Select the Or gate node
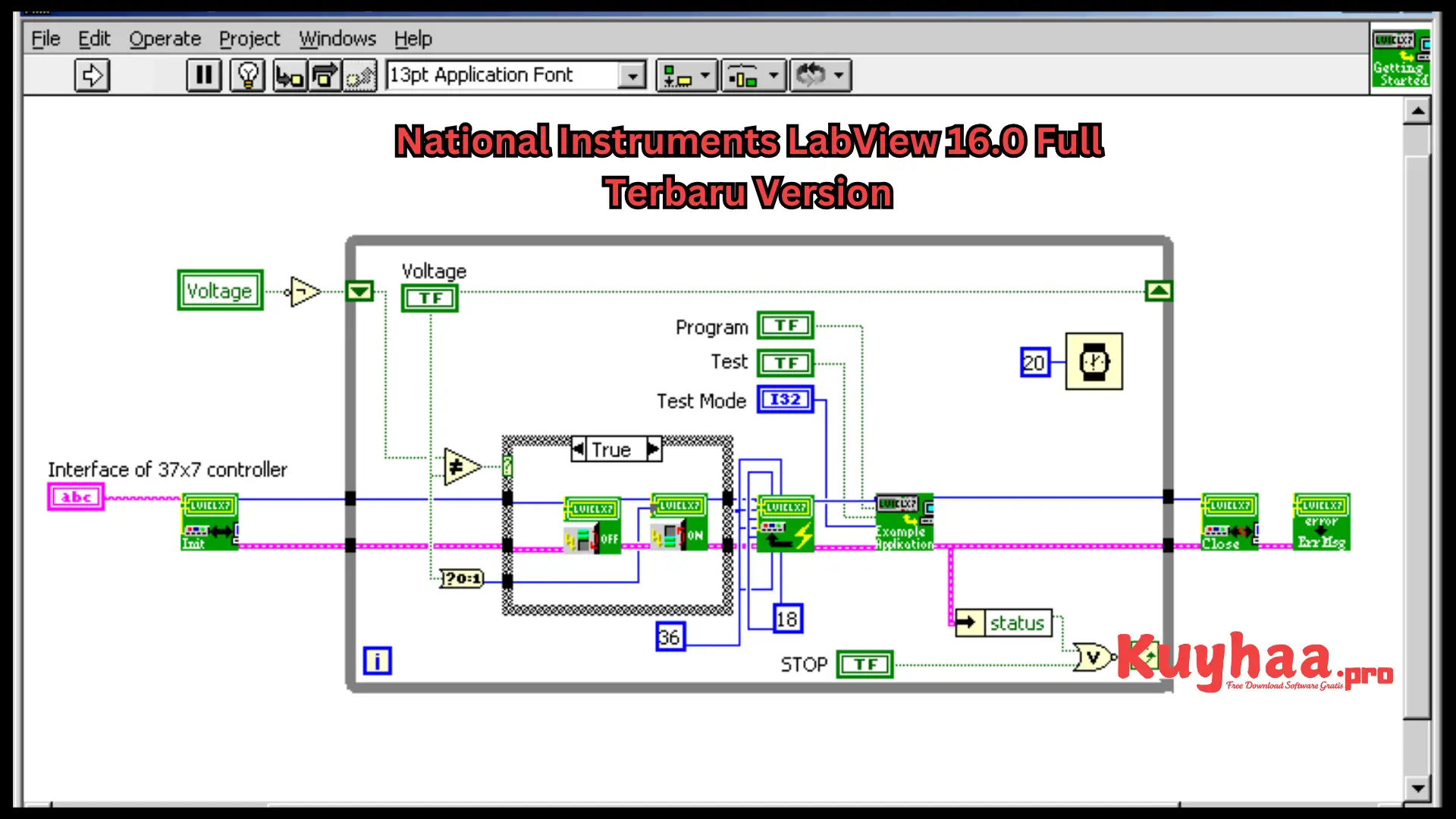 pyautogui.click(x=1094, y=657)
